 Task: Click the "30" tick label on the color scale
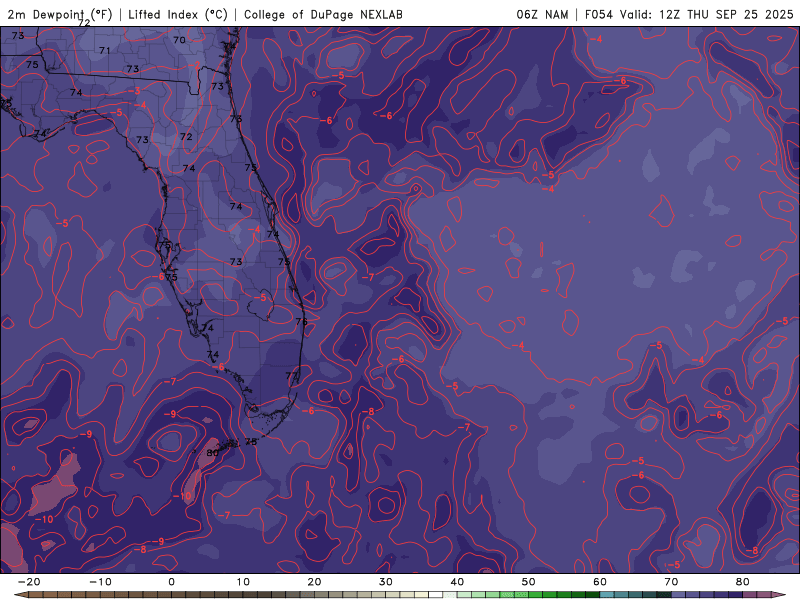click(x=386, y=582)
